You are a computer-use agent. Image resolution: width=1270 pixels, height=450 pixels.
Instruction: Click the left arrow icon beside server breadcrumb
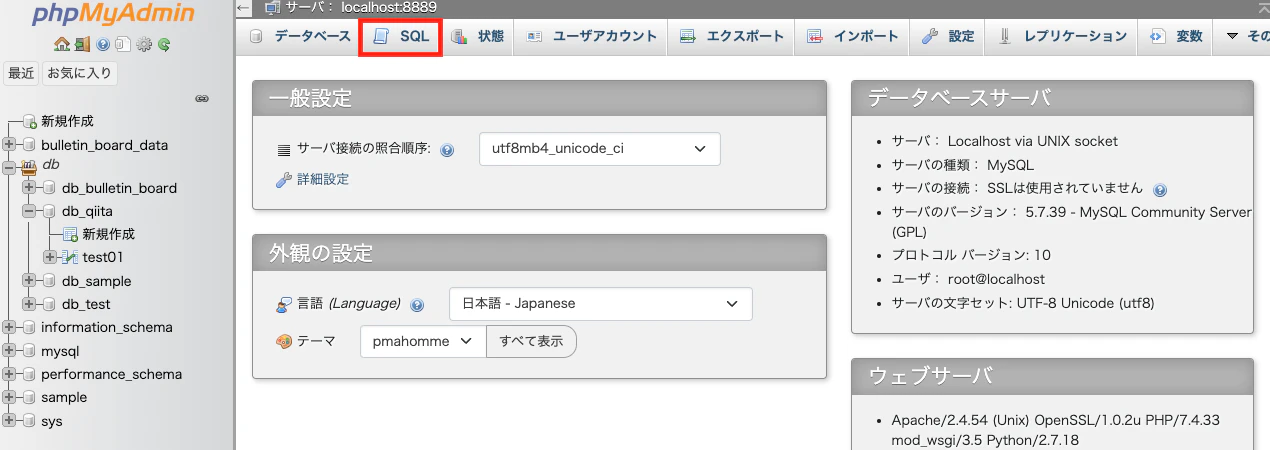tap(244, 7)
